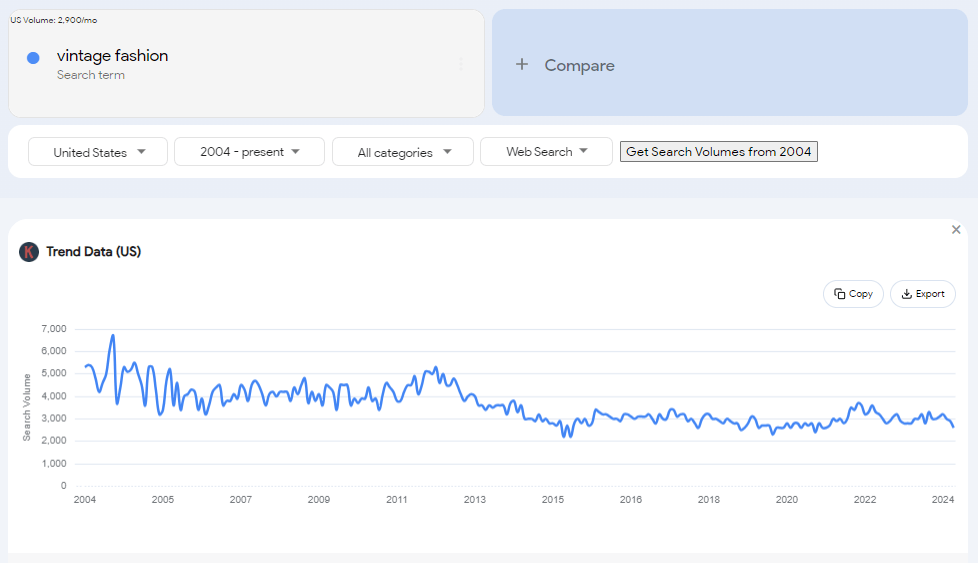Click the highest peak in the trend line
Image resolution: width=978 pixels, height=563 pixels.
pos(113,335)
